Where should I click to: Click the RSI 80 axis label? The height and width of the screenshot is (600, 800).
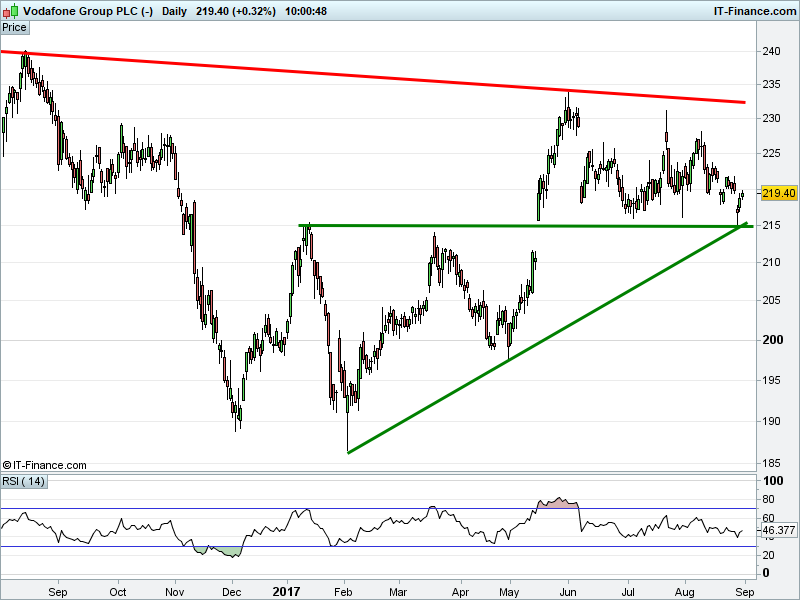click(768, 499)
